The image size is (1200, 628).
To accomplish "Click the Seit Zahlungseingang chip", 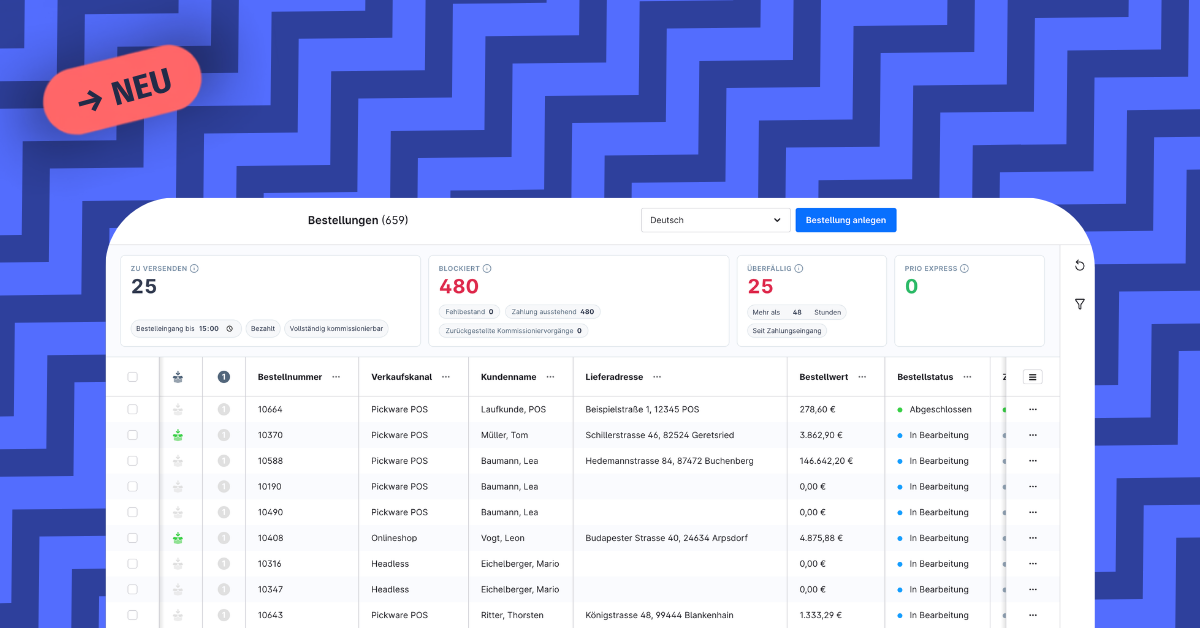I will (x=787, y=330).
